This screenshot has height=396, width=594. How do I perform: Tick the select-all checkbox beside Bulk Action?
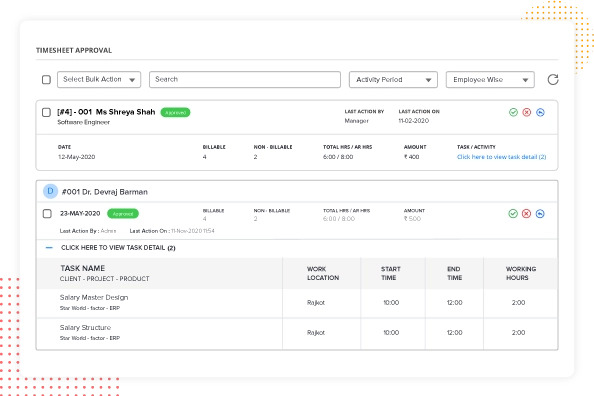[46, 80]
